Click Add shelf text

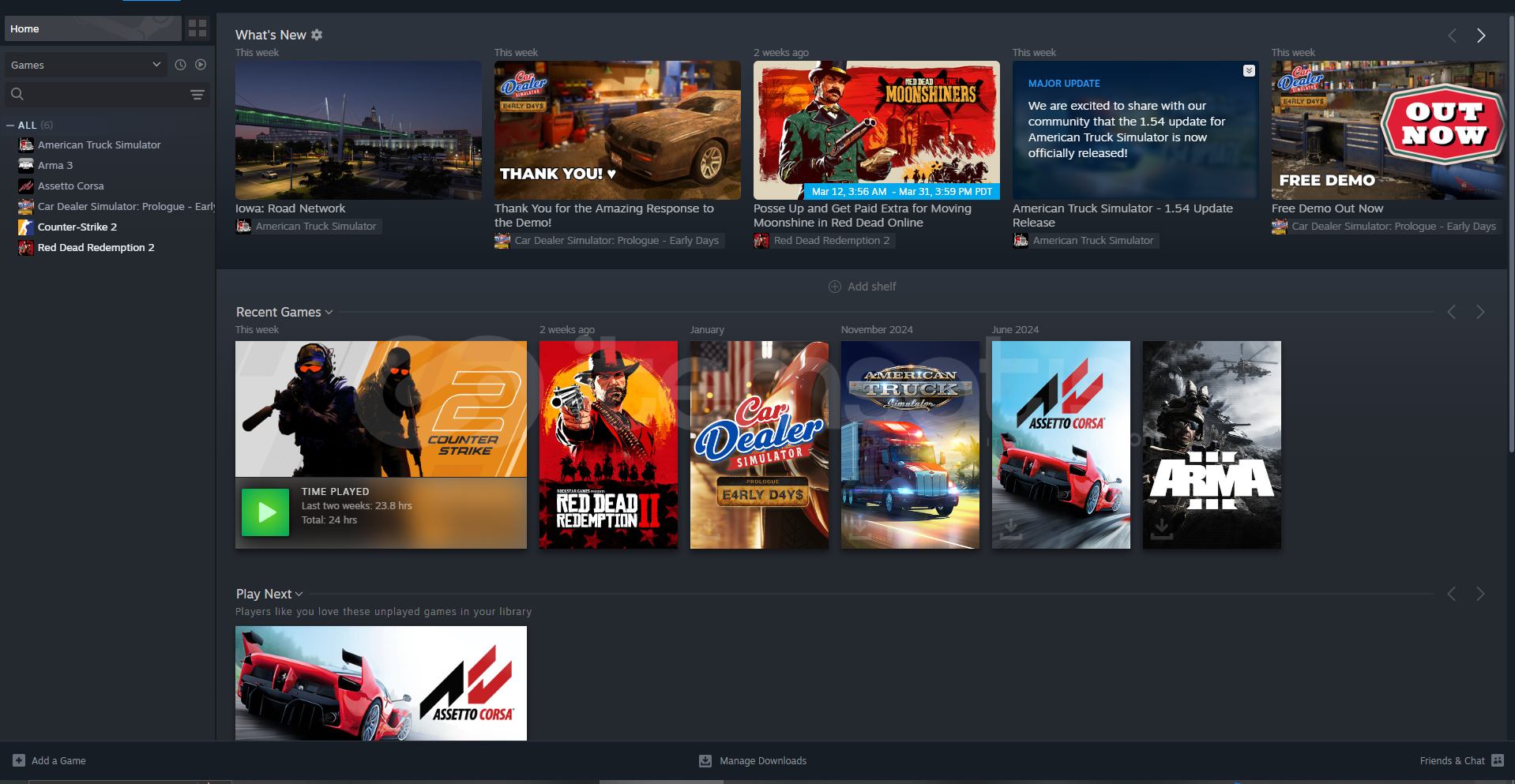pos(872,287)
